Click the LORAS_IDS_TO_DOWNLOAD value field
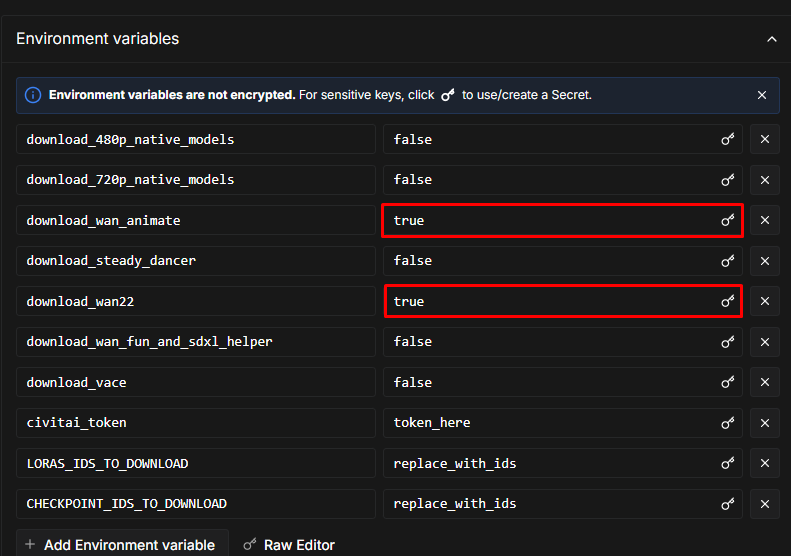The height and width of the screenshot is (556, 791). (550, 463)
